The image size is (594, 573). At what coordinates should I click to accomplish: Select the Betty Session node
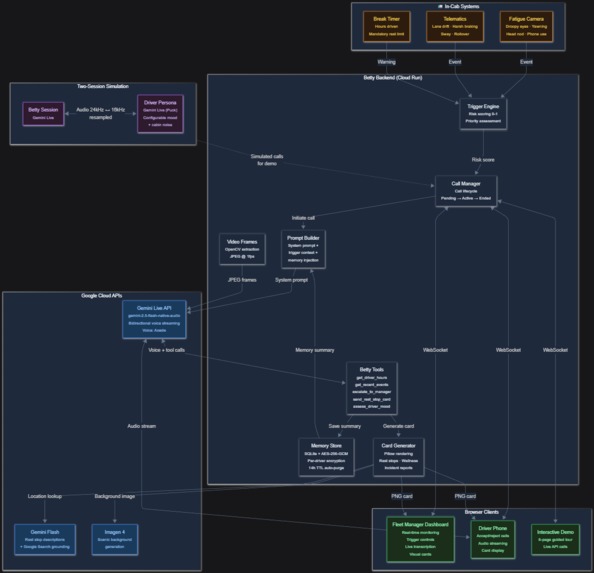coord(43,114)
